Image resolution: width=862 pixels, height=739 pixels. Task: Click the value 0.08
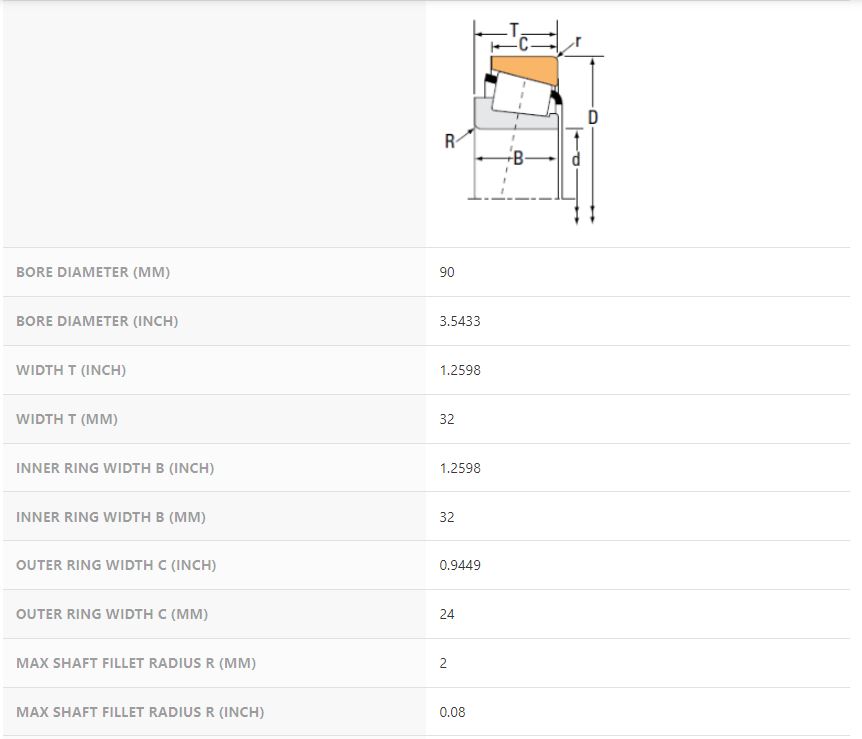[452, 712]
